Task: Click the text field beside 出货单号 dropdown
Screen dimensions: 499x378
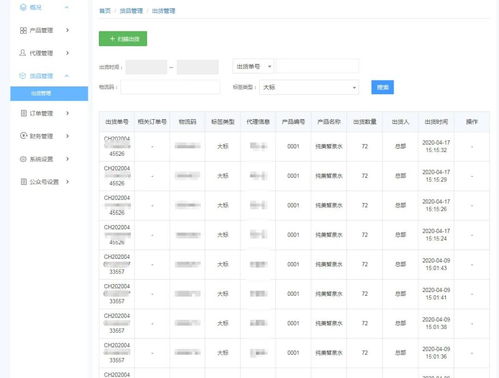Action: tap(317, 67)
